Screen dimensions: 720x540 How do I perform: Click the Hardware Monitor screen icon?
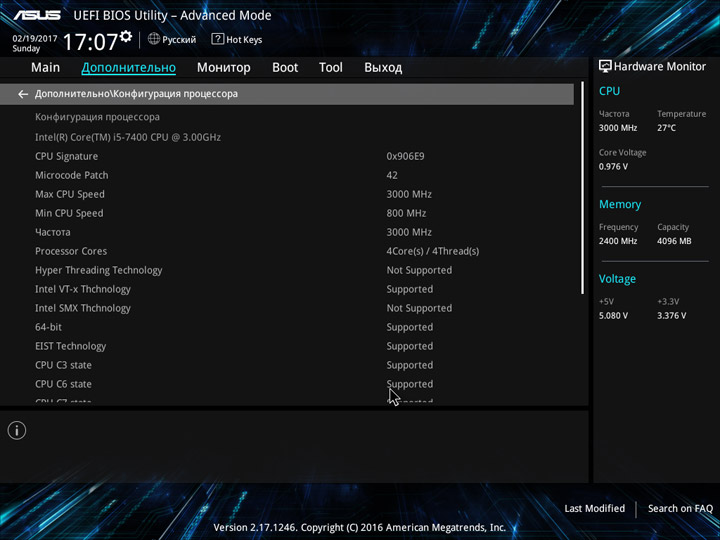[x=605, y=67]
